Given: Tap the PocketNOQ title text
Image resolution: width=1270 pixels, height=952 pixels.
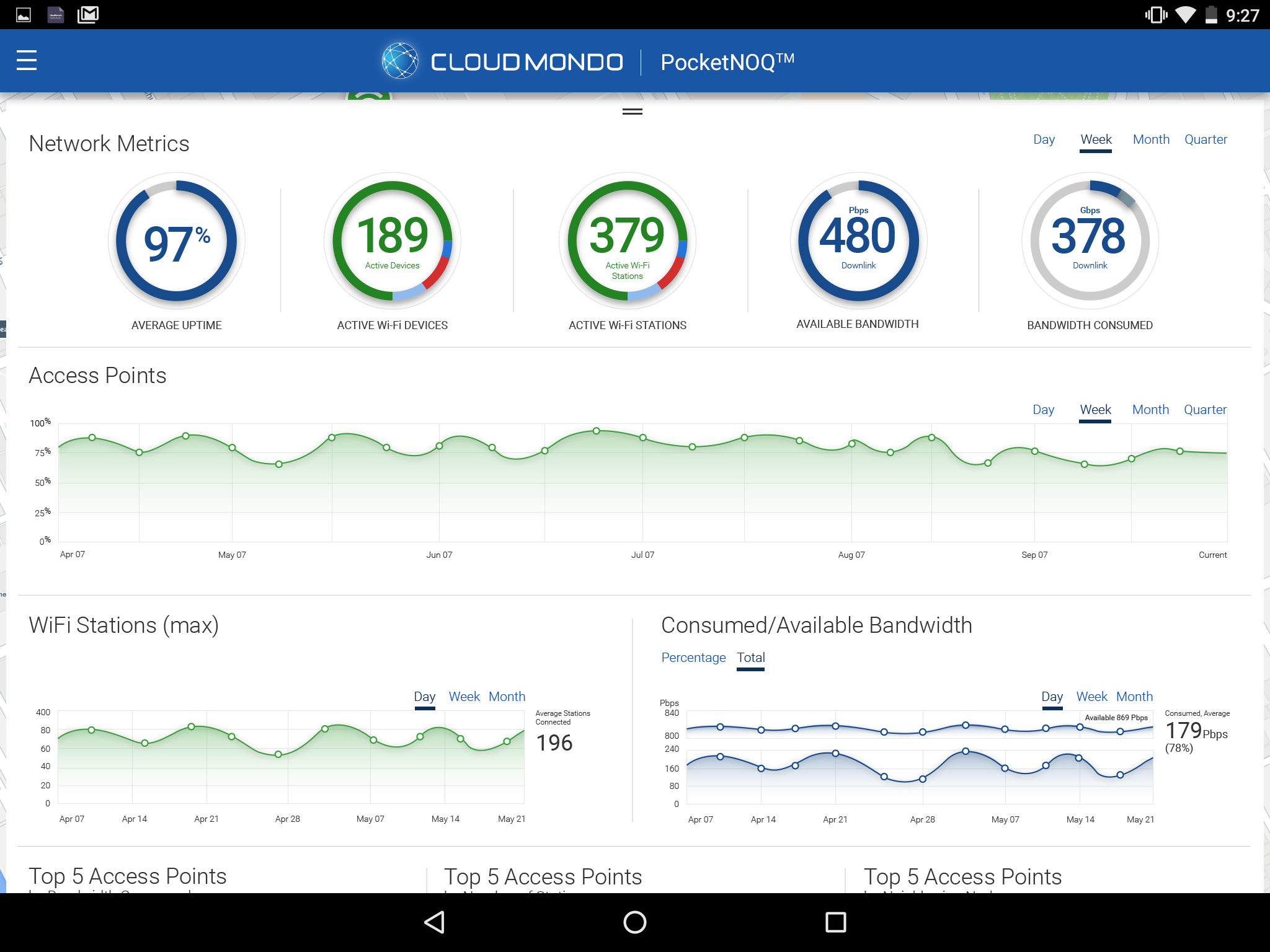Looking at the screenshot, I should pos(727,62).
